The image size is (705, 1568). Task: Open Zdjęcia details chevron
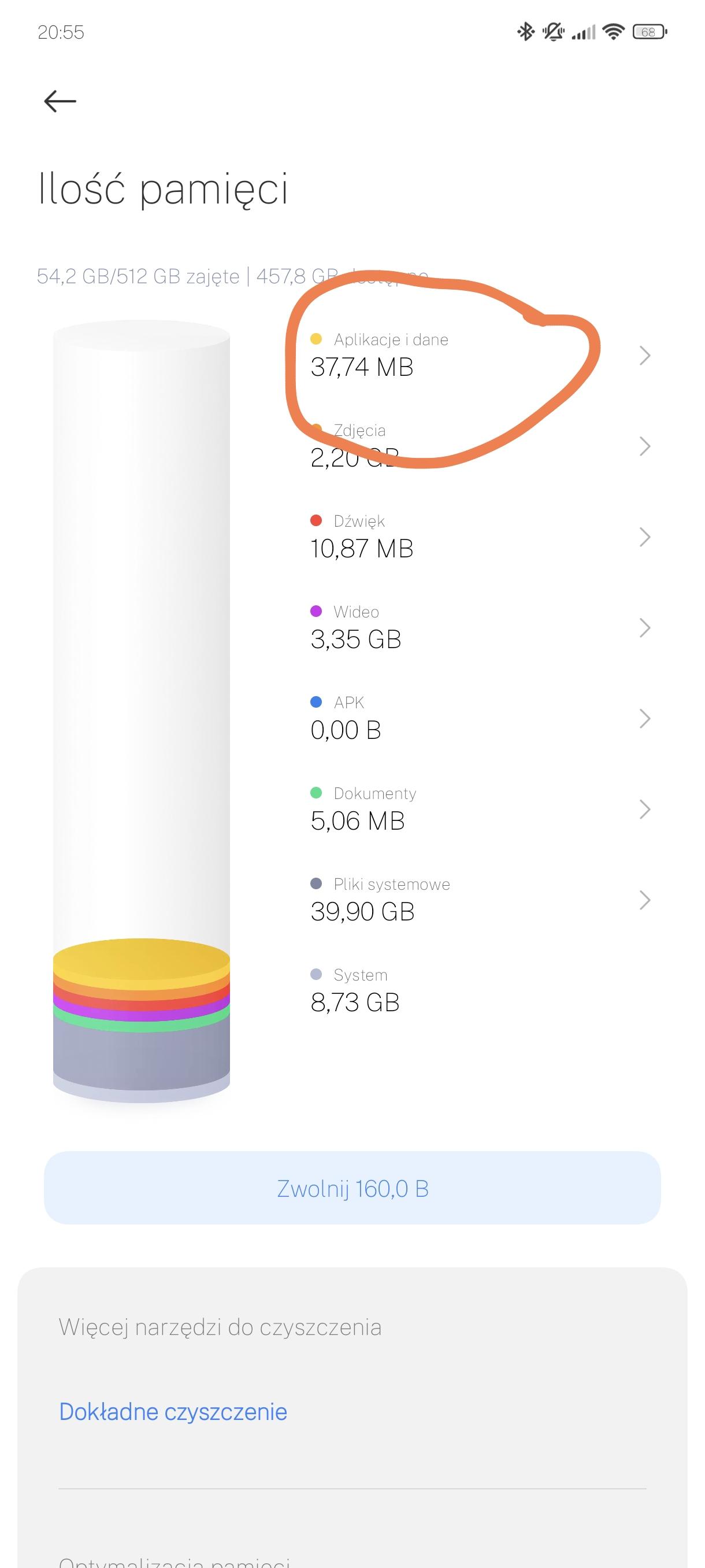click(645, 446)
